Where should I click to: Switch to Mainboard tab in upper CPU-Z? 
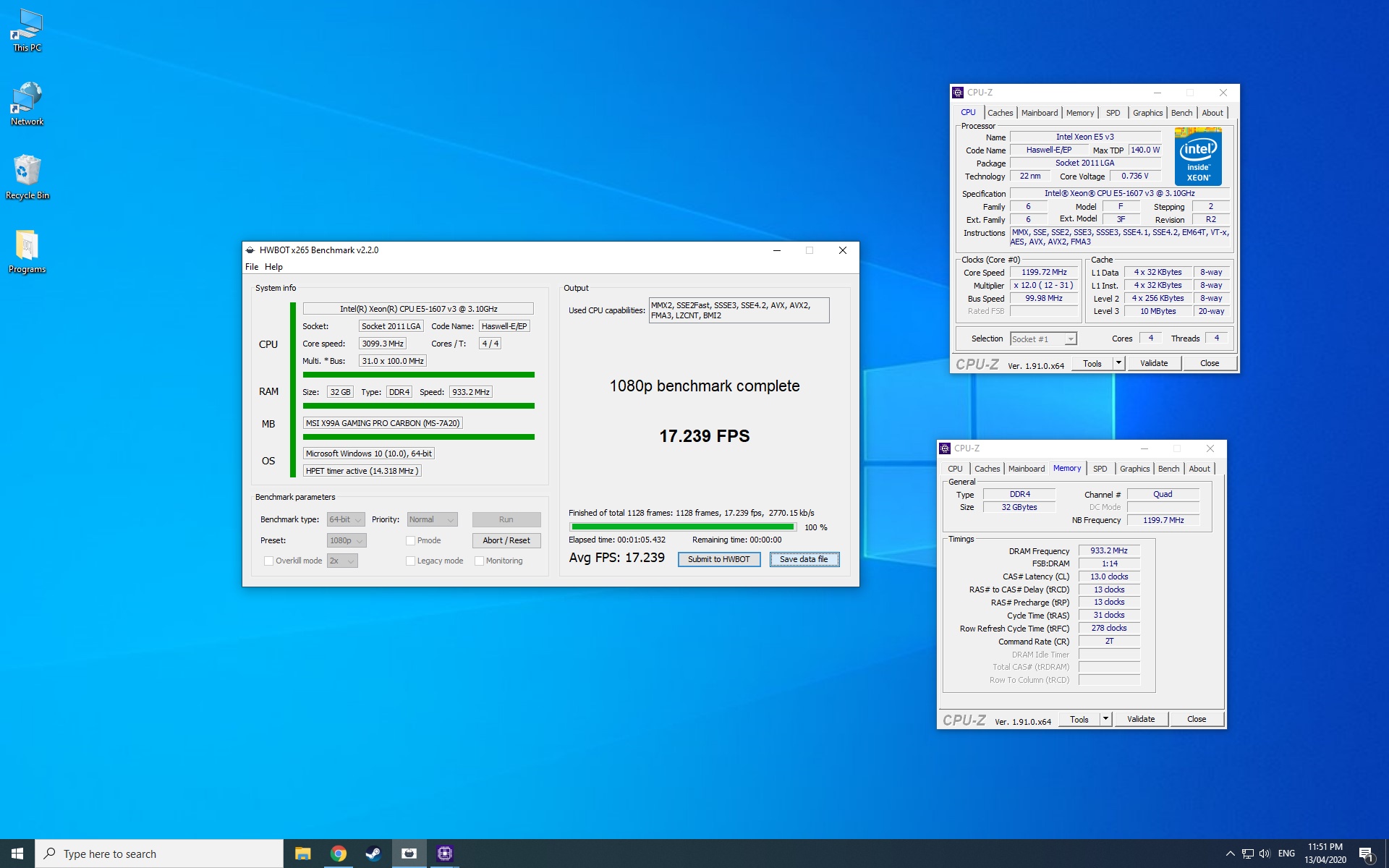(1040, 113)
